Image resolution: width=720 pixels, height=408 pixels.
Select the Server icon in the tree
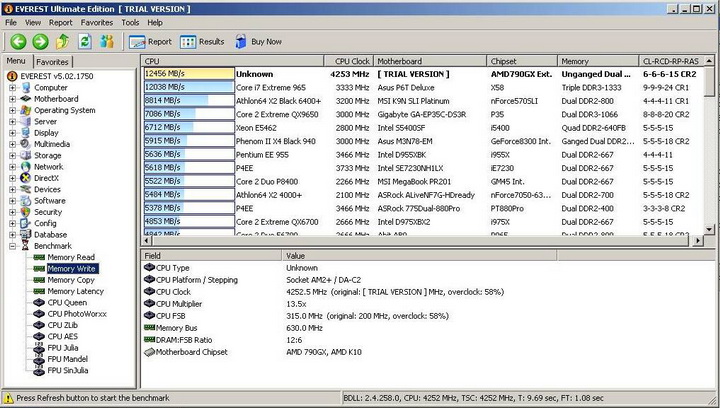pyautogui.click(x=26, y=121)
